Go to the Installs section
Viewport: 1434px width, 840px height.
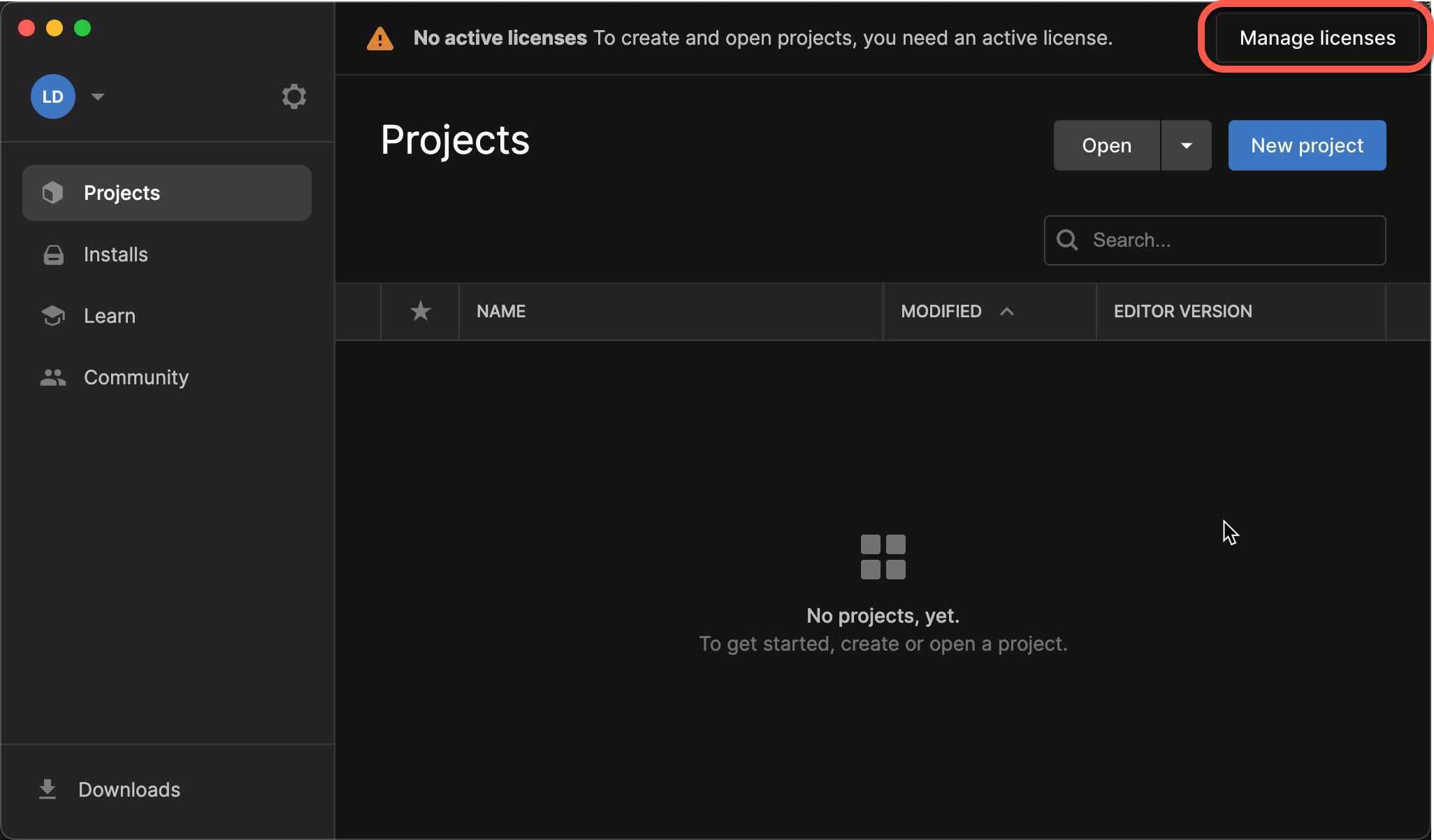pos(116,254)
